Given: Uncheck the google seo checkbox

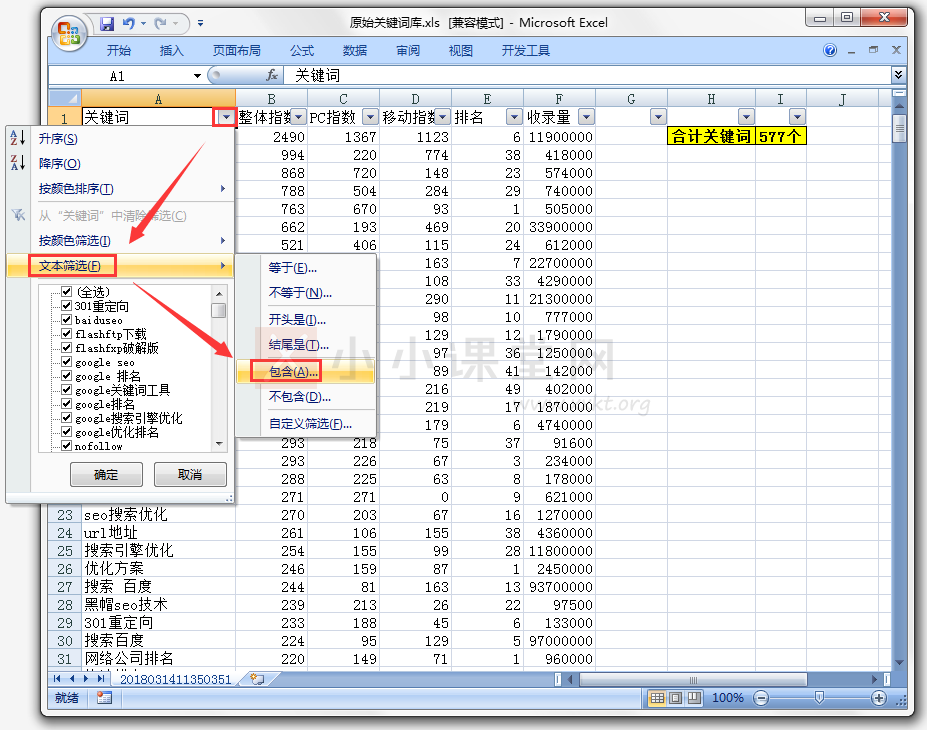Looking at the screenshot, I should pyautogui.click(x=67, y=362).
